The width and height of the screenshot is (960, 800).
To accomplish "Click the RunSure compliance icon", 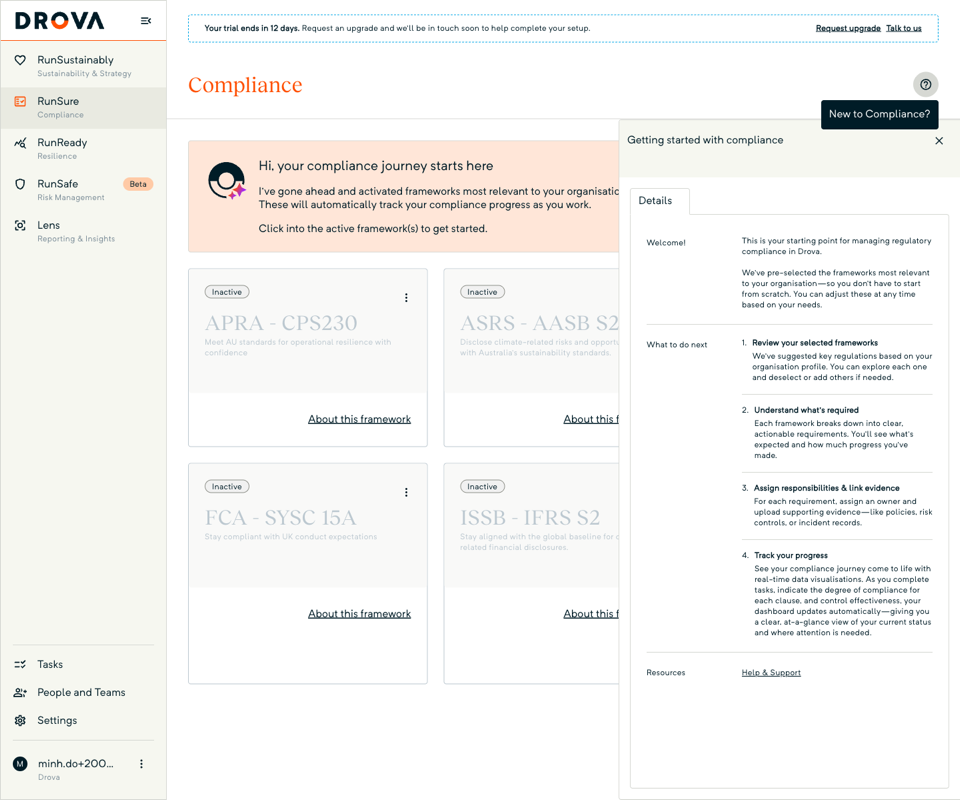I will (20, 102).
